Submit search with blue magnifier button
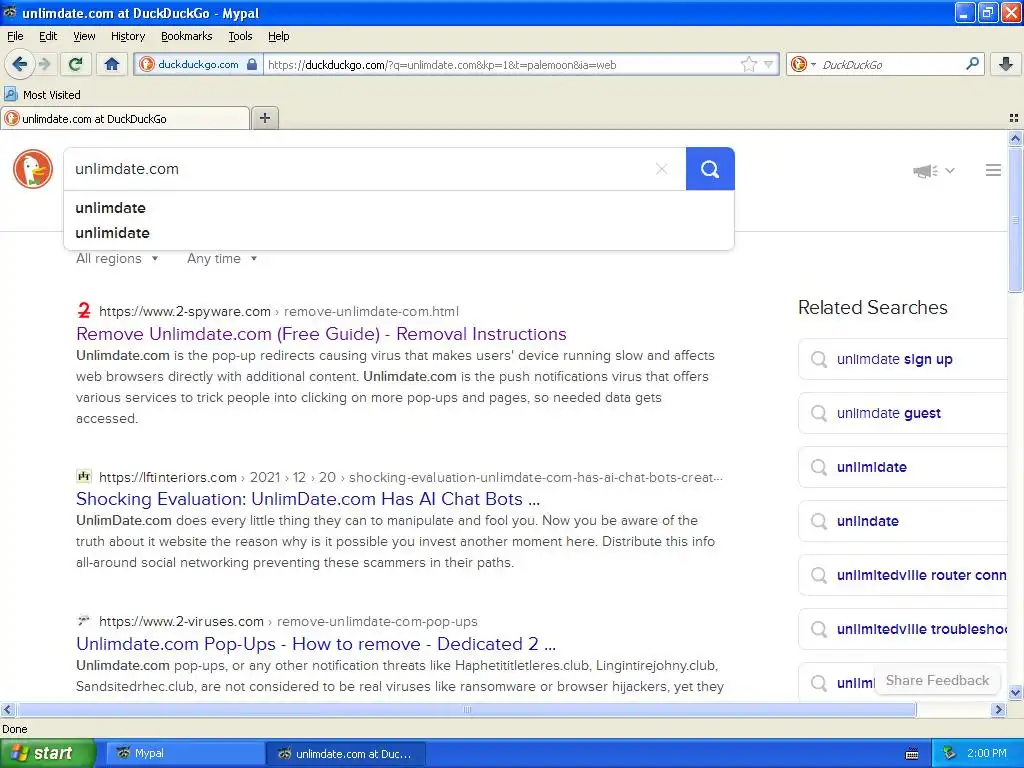 point(710,169)
